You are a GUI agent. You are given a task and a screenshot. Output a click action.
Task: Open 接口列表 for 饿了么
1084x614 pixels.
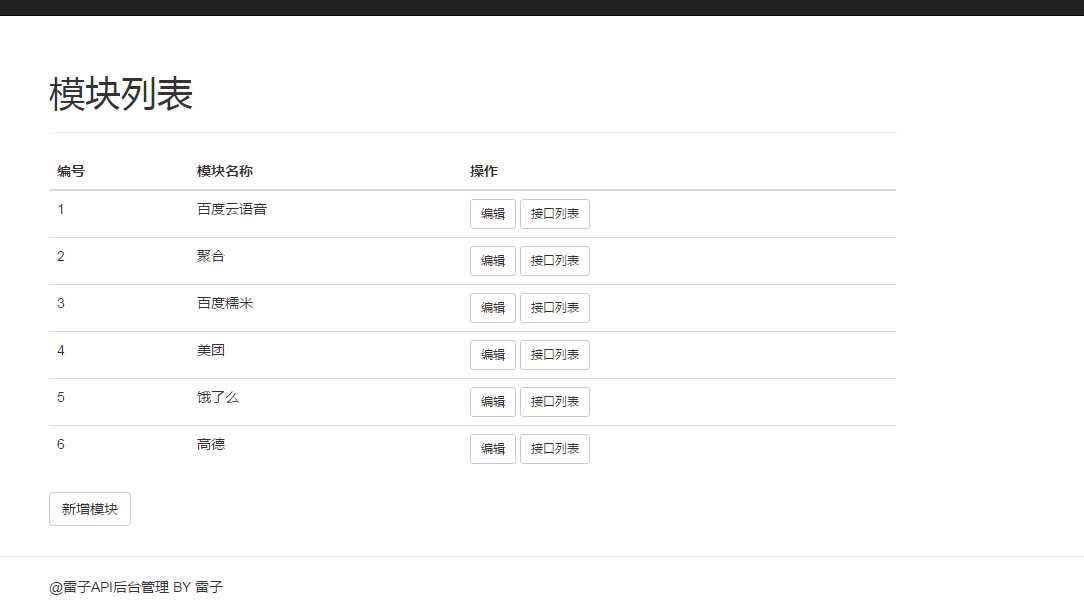pos(554,402)
